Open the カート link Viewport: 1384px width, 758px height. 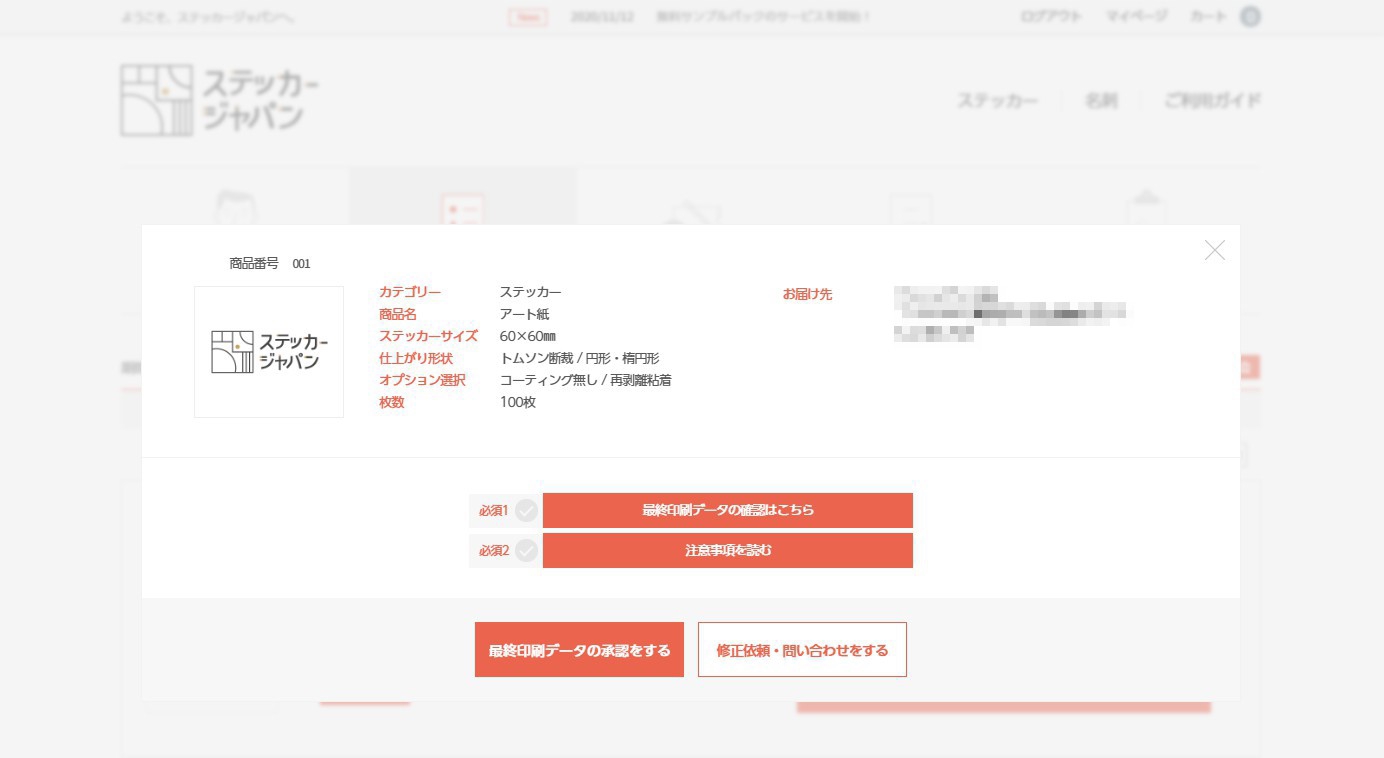[x=1208, y=17]
